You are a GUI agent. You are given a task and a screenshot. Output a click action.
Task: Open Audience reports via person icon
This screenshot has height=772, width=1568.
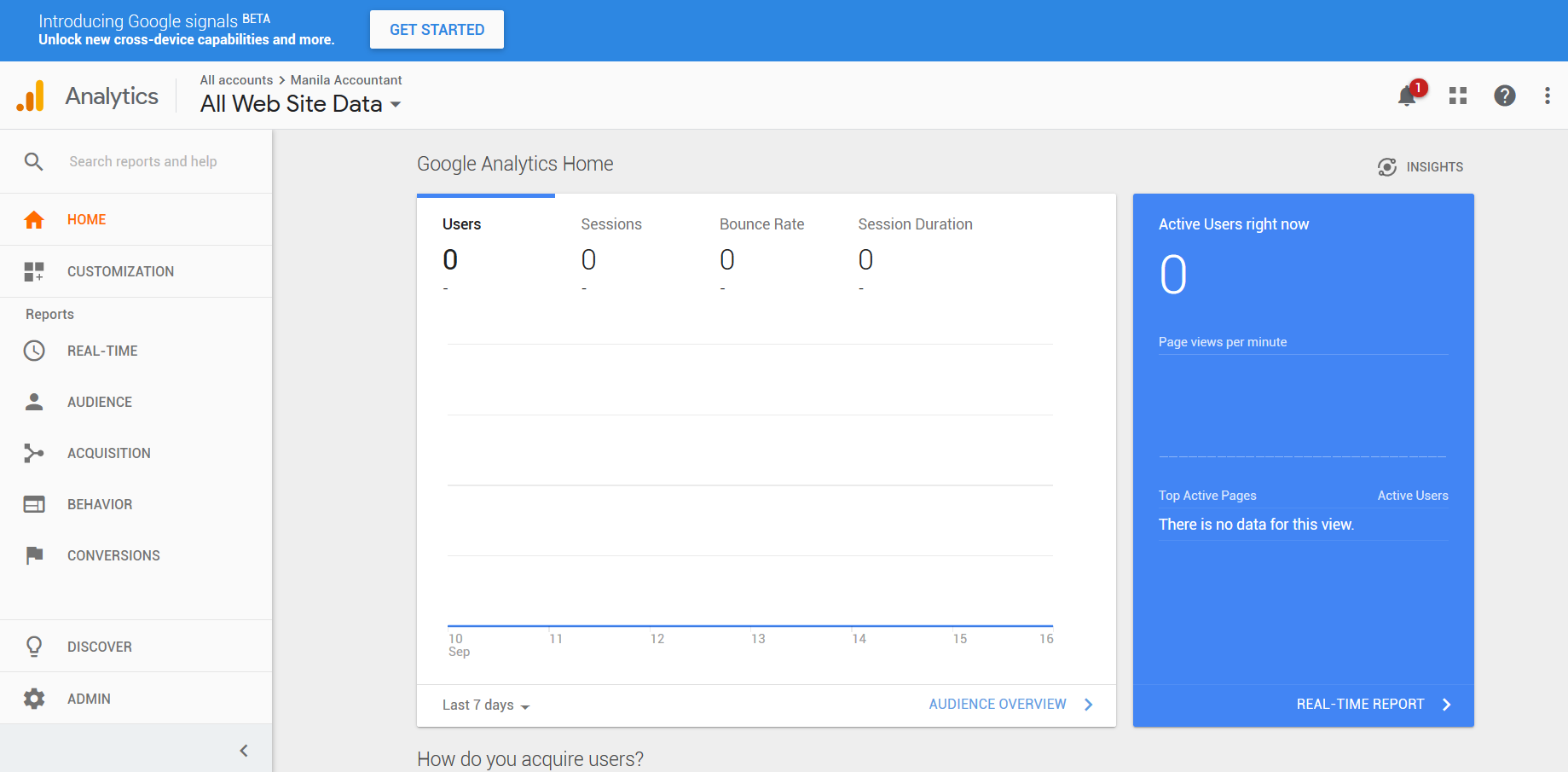click(x=34, y=402)
